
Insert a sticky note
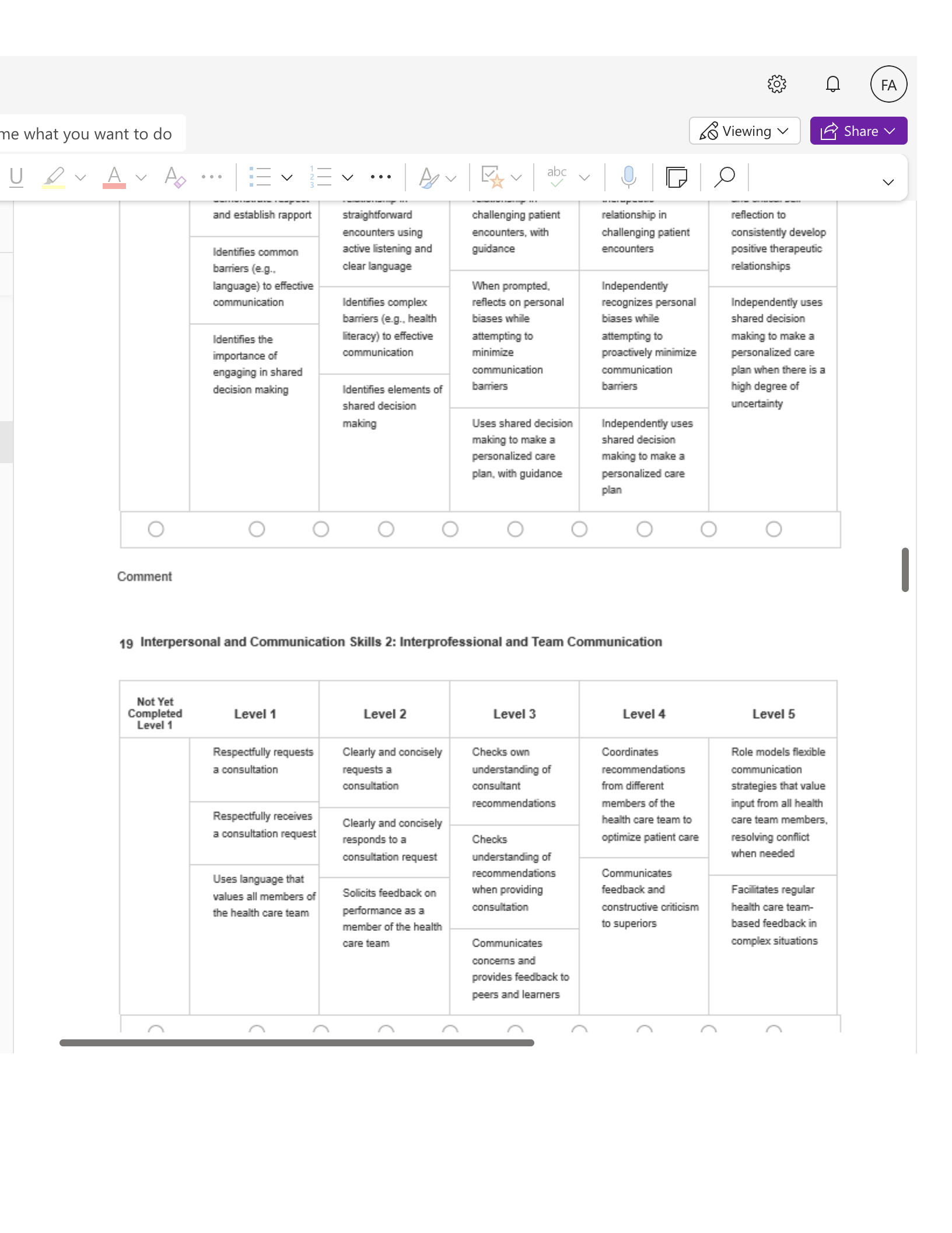(676, 177)
